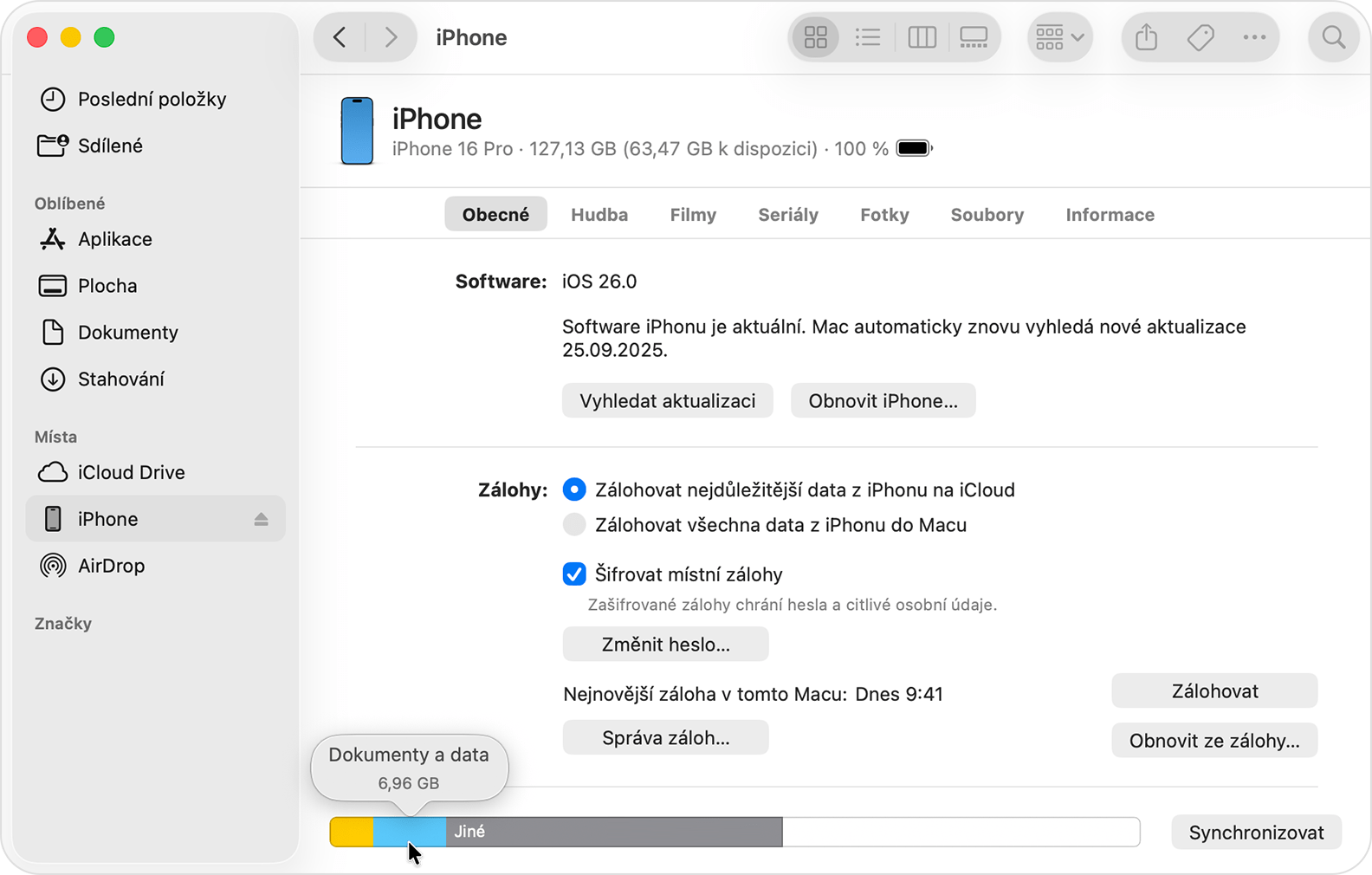This screenshot has width=1372, height=875.
Task: Click the Místa sidebar section header
Action: (x=56, y=437)
